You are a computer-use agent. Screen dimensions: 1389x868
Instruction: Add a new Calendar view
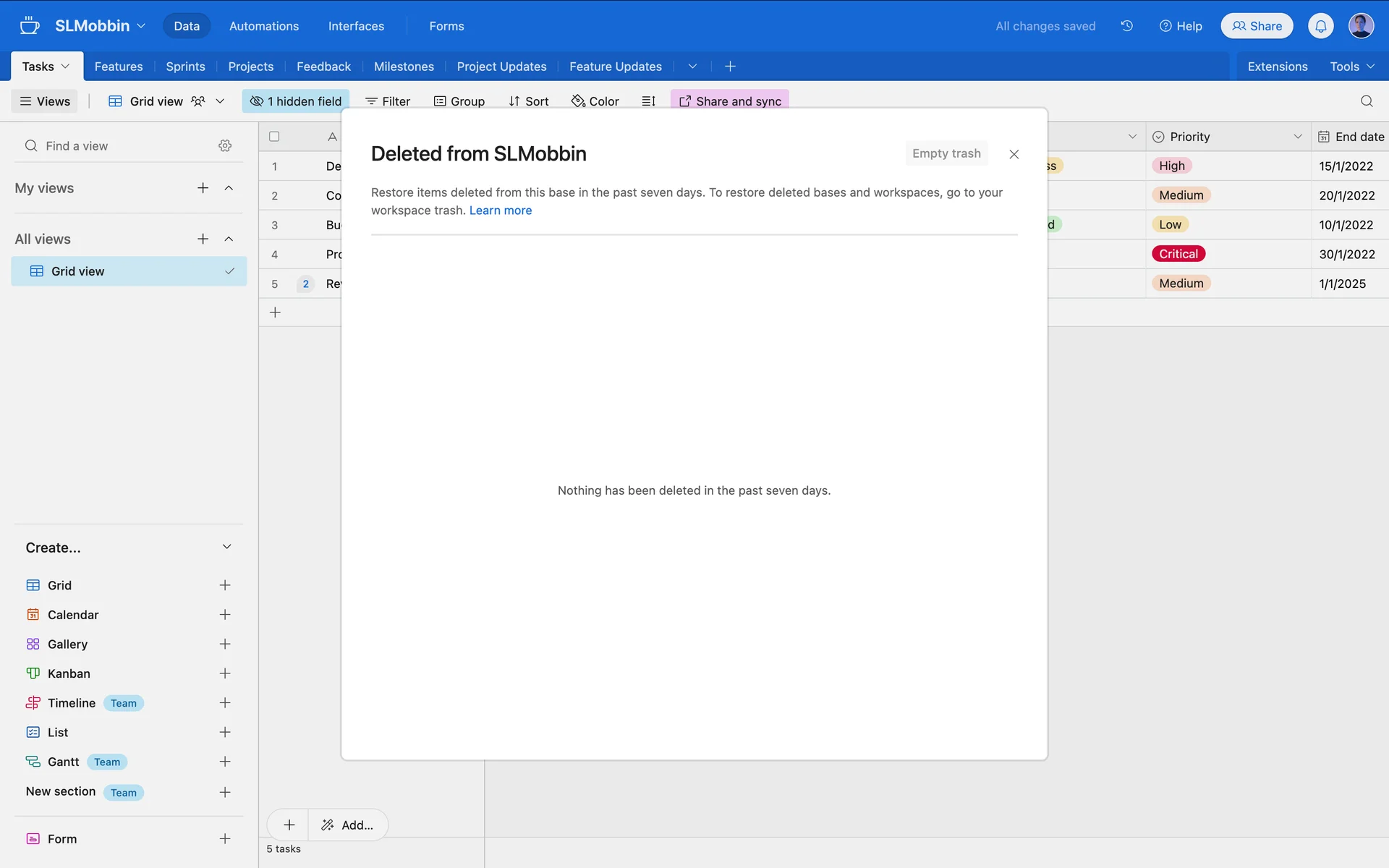[x=225, y=615]
